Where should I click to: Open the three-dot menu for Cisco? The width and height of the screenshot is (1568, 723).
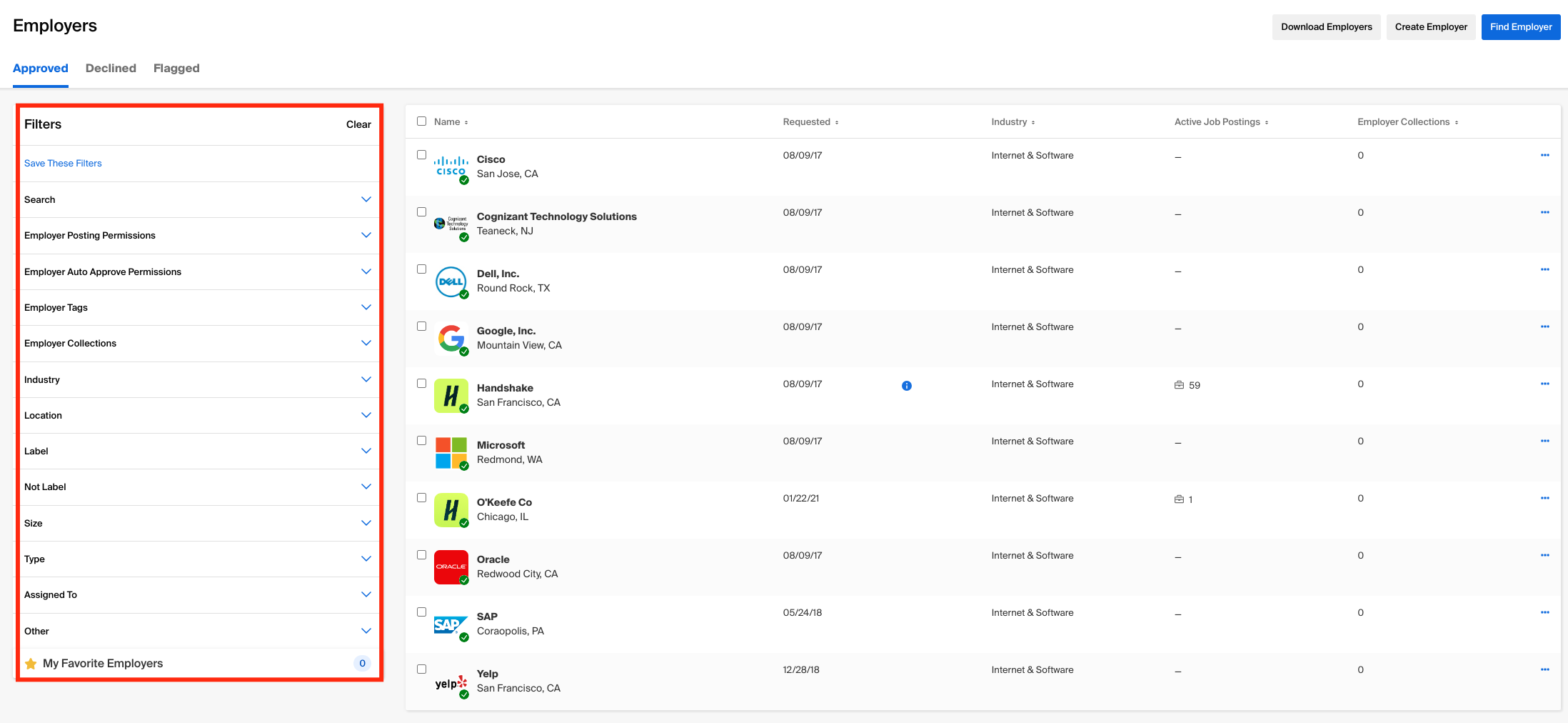click(x=1544, y=155)
